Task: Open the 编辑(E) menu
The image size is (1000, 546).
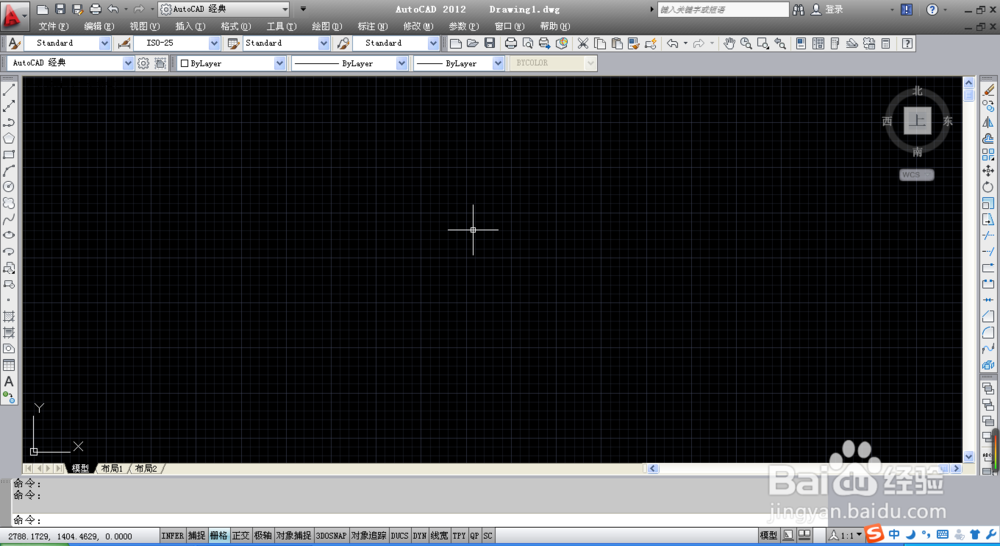Action: click(99, 26)
